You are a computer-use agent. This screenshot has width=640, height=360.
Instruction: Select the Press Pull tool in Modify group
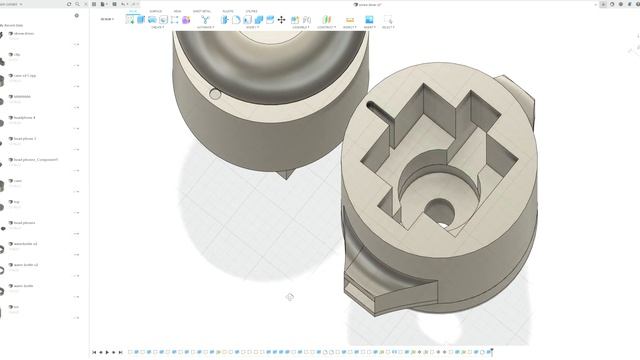point(224,20)
